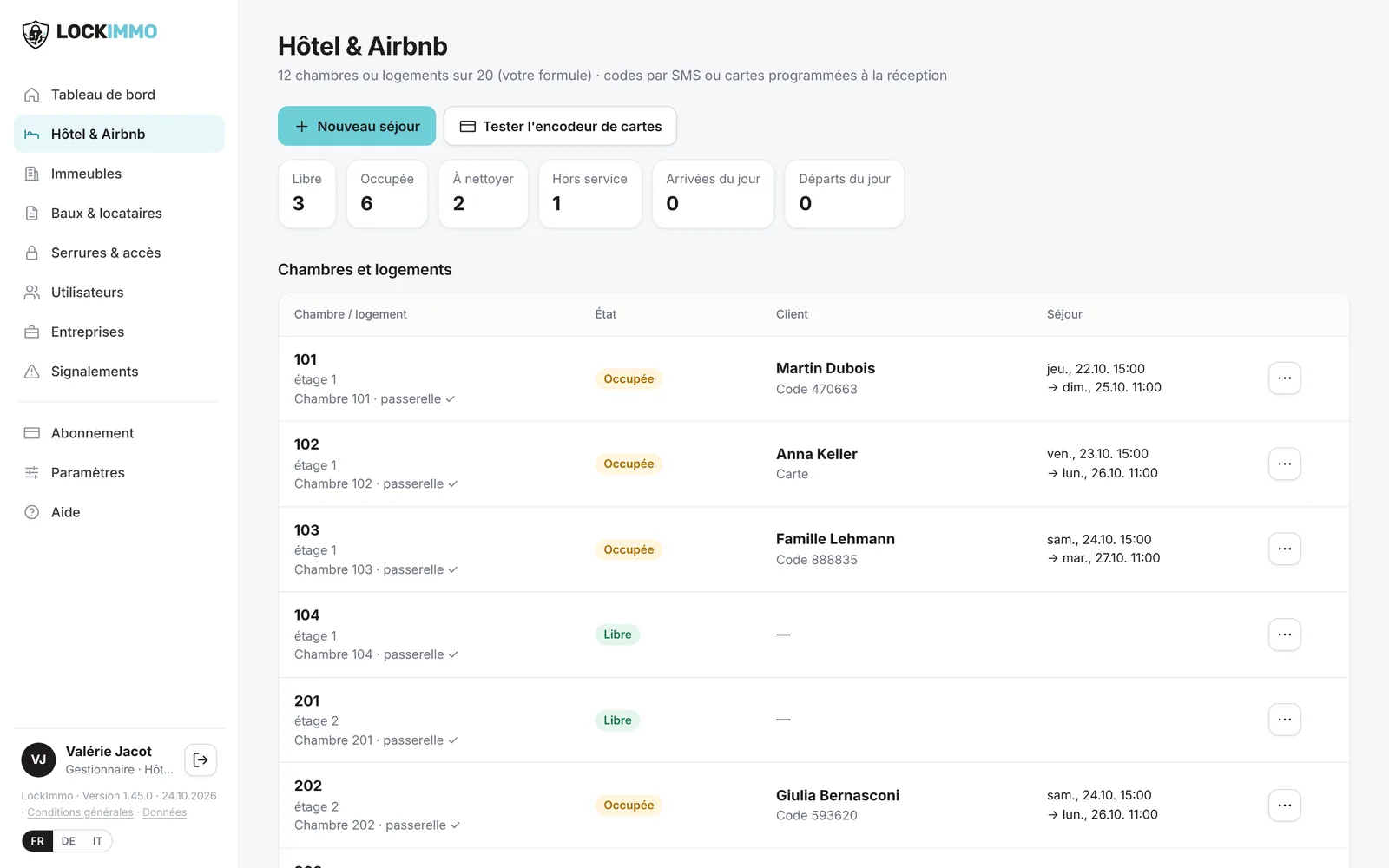Click the LockImmo shield logo
The width and height of the screenshot is (1389, 868).
(x=35, y=34)
